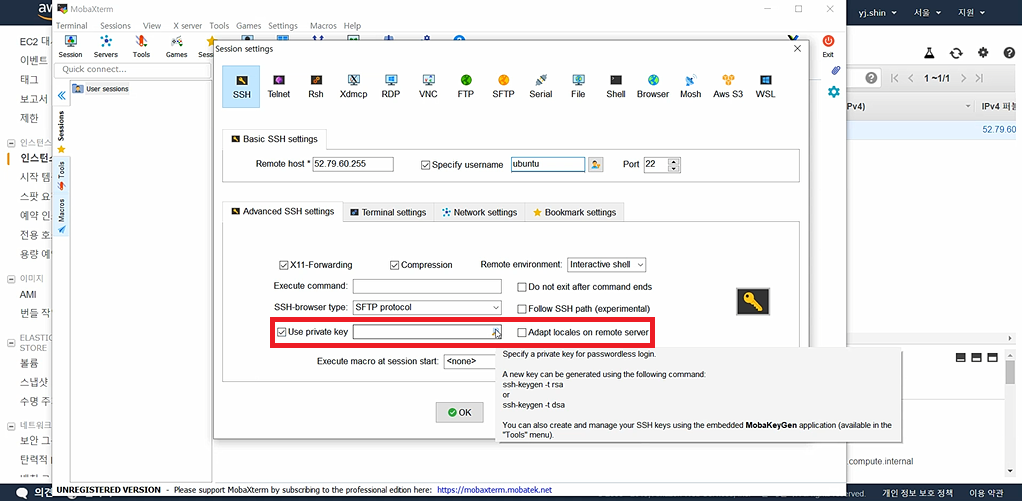
Task: Open the Tools toolbar button
Action: click(x=141, y=46)
